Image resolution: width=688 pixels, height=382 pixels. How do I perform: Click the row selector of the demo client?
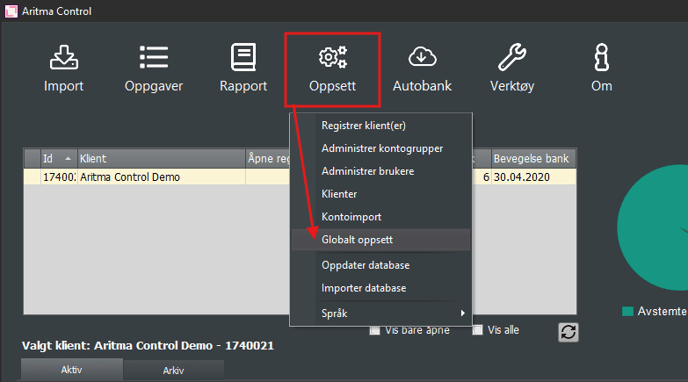click(32, 177)
